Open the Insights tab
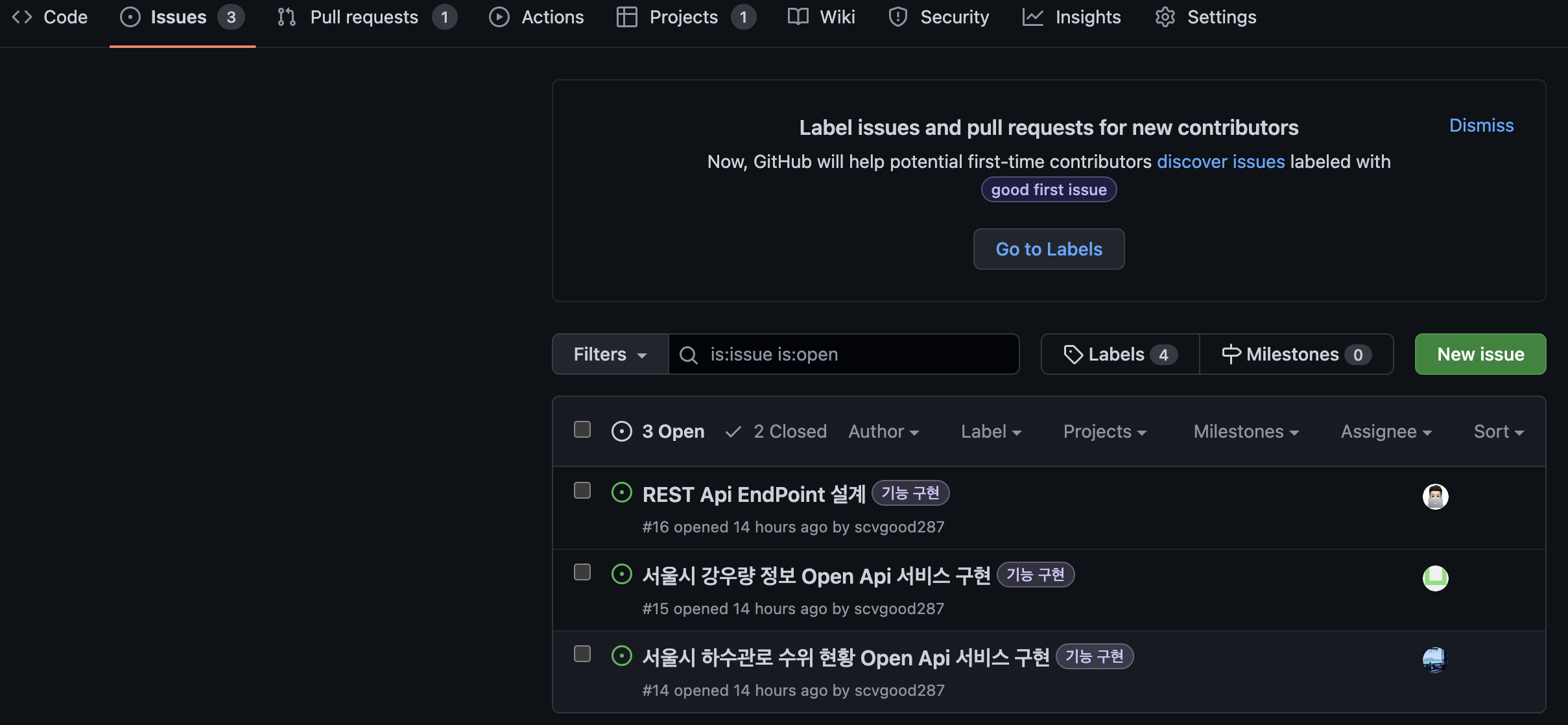 pyautogui.click(x=1071, y=17)
